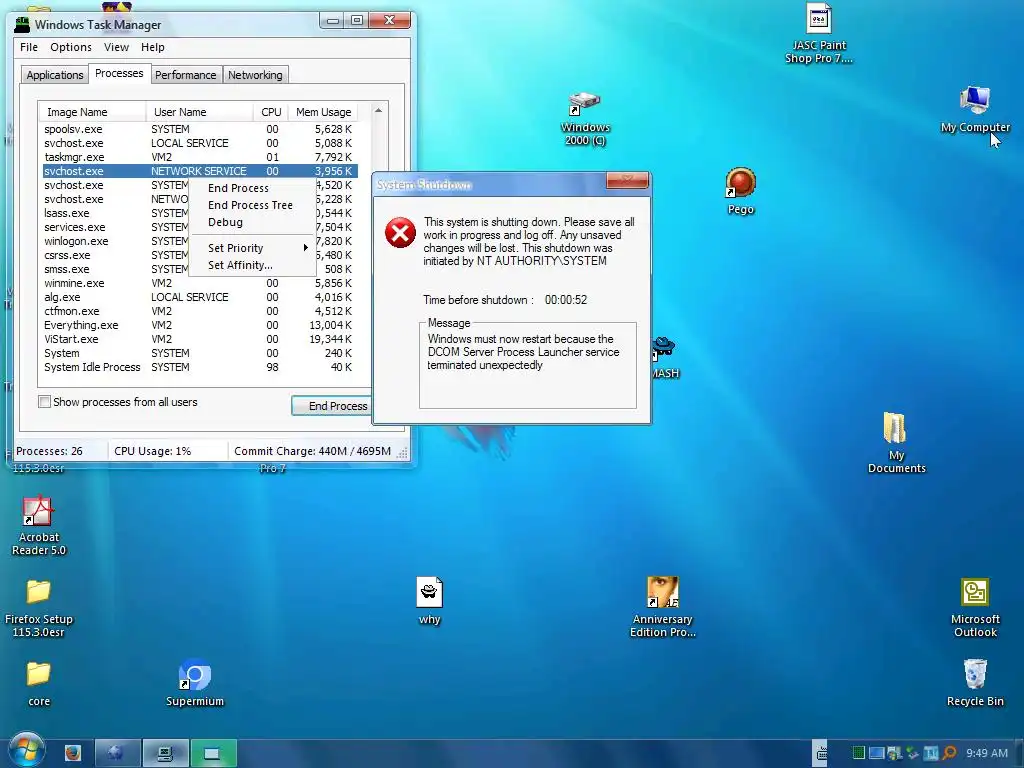This screenshot has height=768, width=1024.
Task: Click the orange magnifier Everything tray icon
Action: (x=949, y=753)
